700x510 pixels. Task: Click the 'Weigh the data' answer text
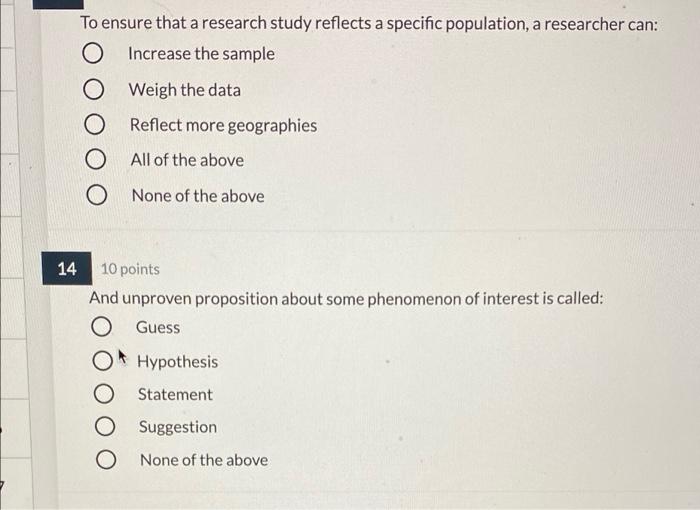click(x=185, y=90)
